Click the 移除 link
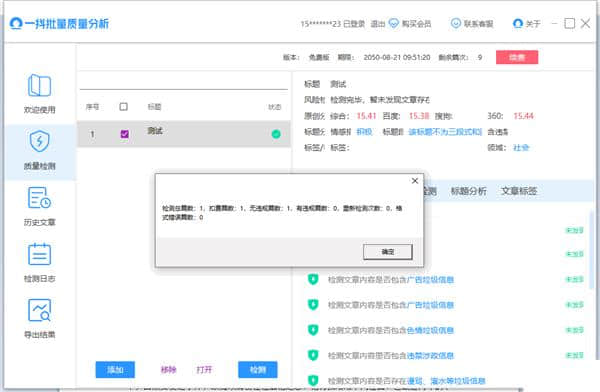Viewport: 600px width, 392px height. (168, 370)
